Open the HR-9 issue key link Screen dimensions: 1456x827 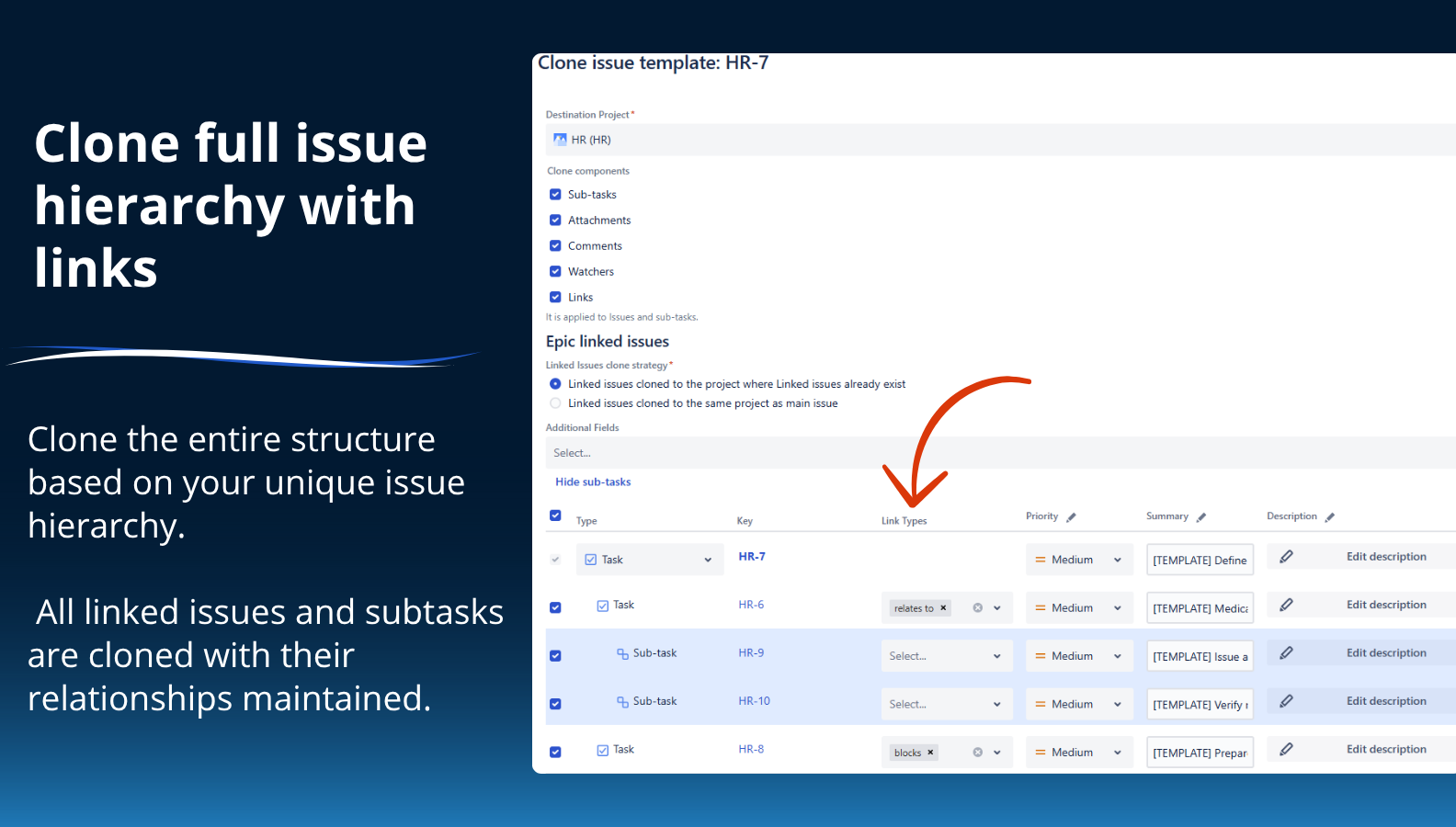pos(751,653)
